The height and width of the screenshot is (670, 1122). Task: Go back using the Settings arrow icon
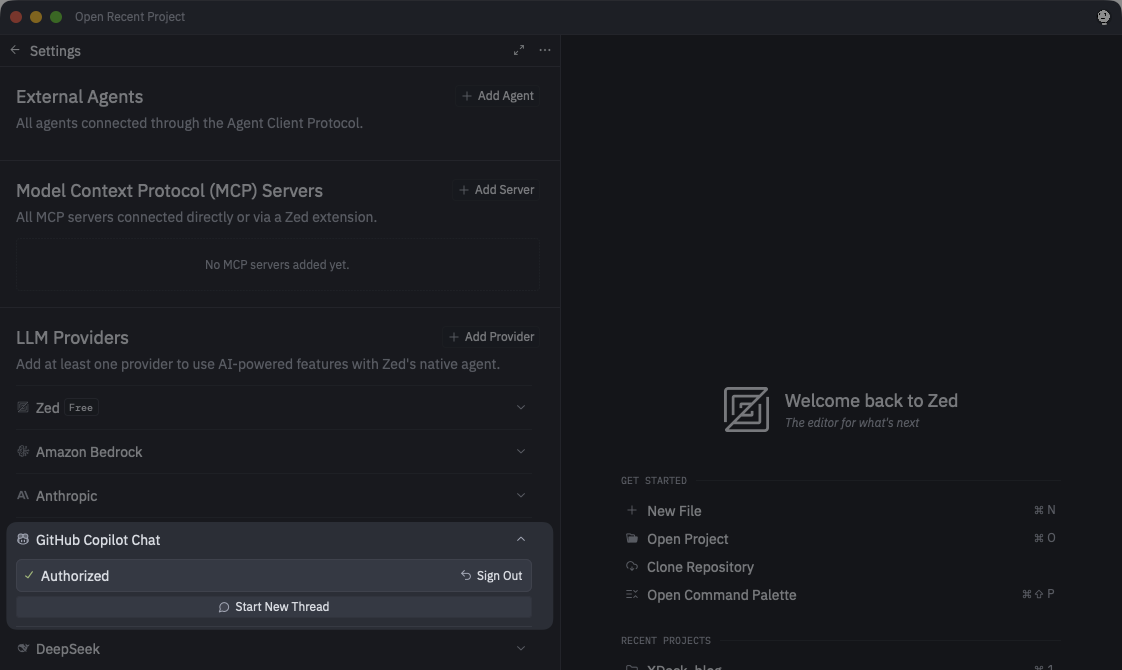pos(15,50)
